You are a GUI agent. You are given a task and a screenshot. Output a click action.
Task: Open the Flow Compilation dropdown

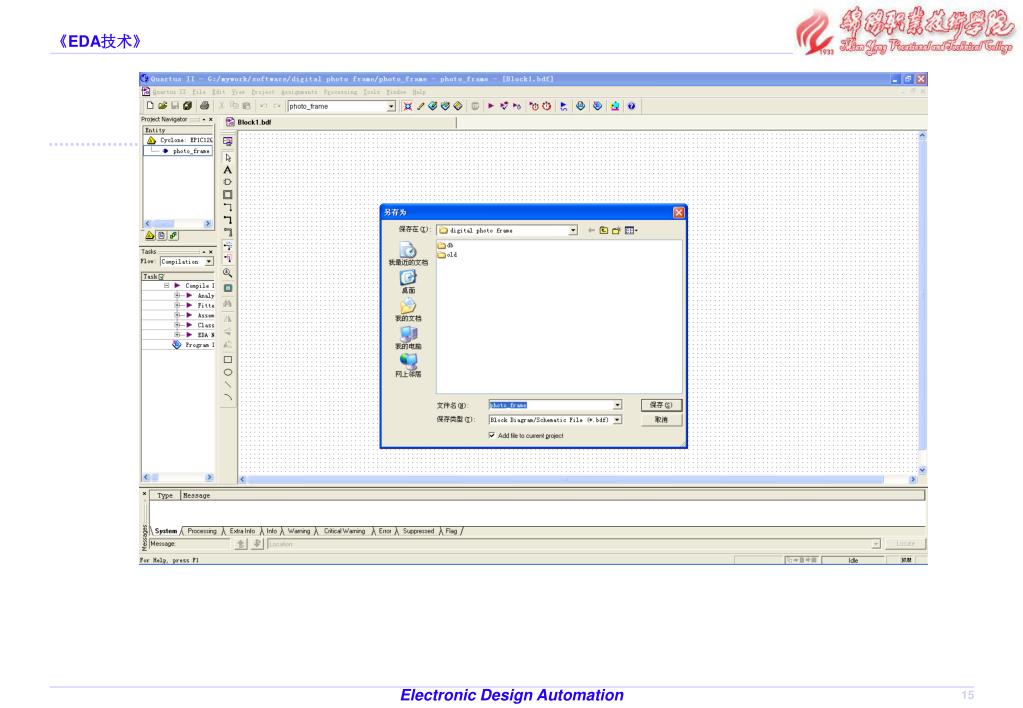pos(209,262)
